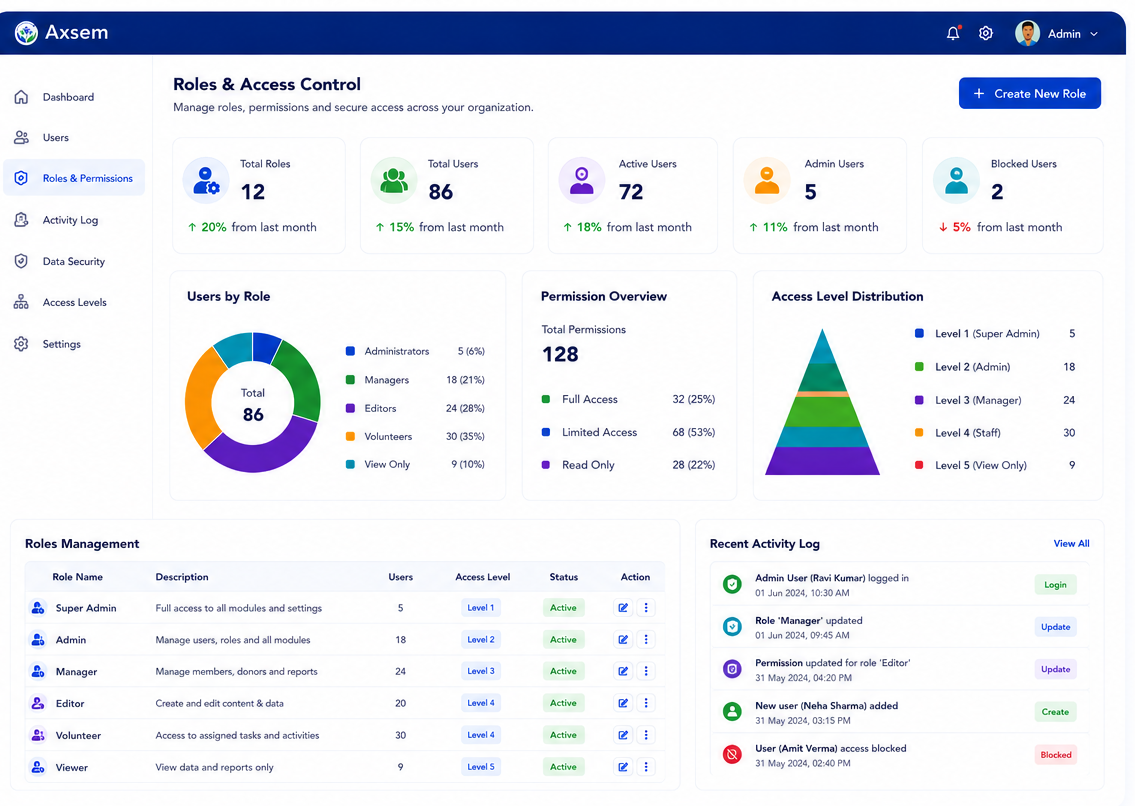Click the Axsem logo icon
Viewport: 1135px width, 806px height.
pos(27,33)
